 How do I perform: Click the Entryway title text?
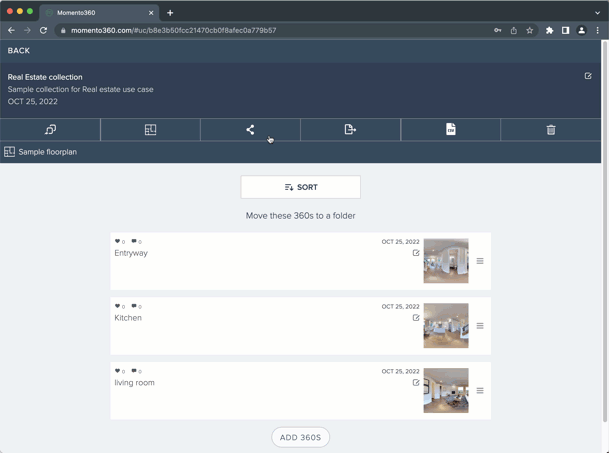coord(131,253)
